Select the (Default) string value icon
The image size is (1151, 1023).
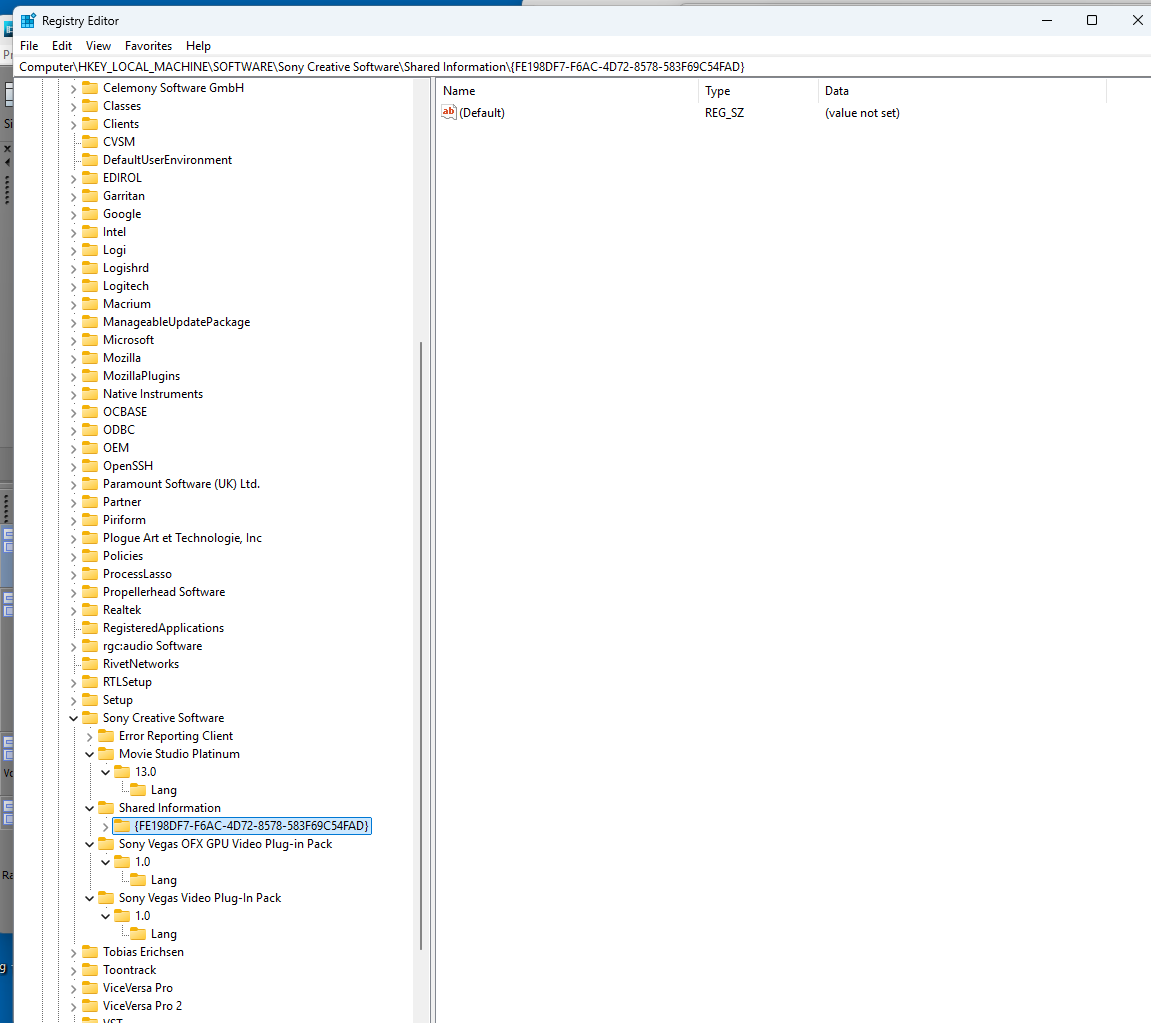(x=449, y=112)
